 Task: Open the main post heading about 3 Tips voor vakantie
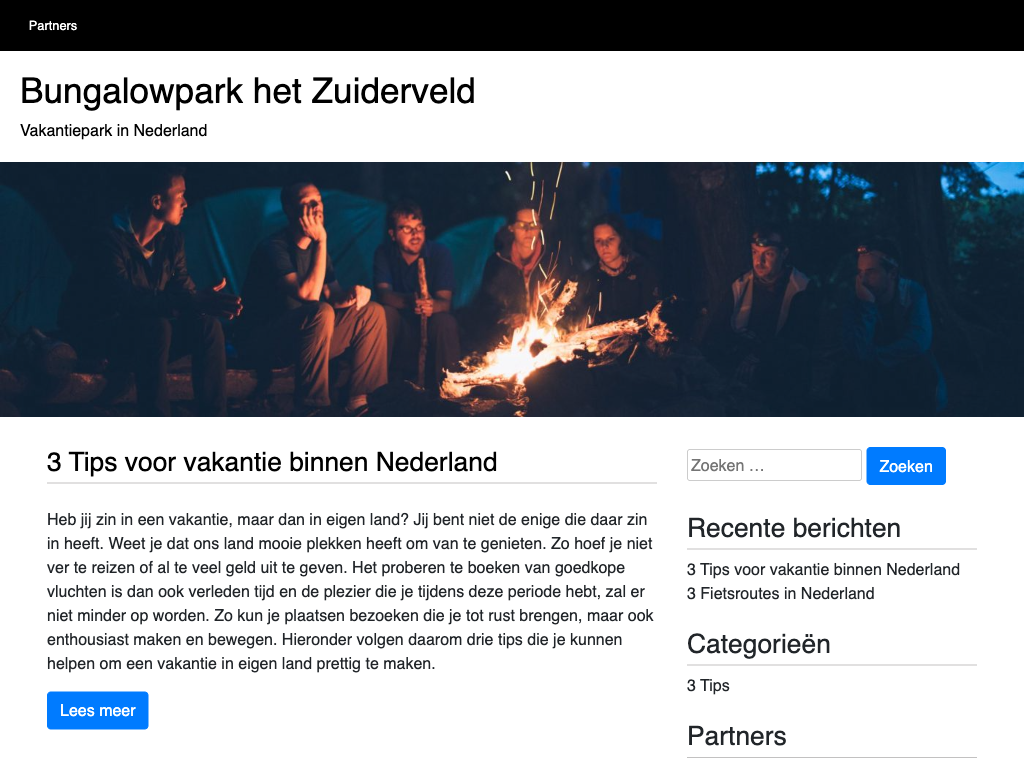[272, 462]
